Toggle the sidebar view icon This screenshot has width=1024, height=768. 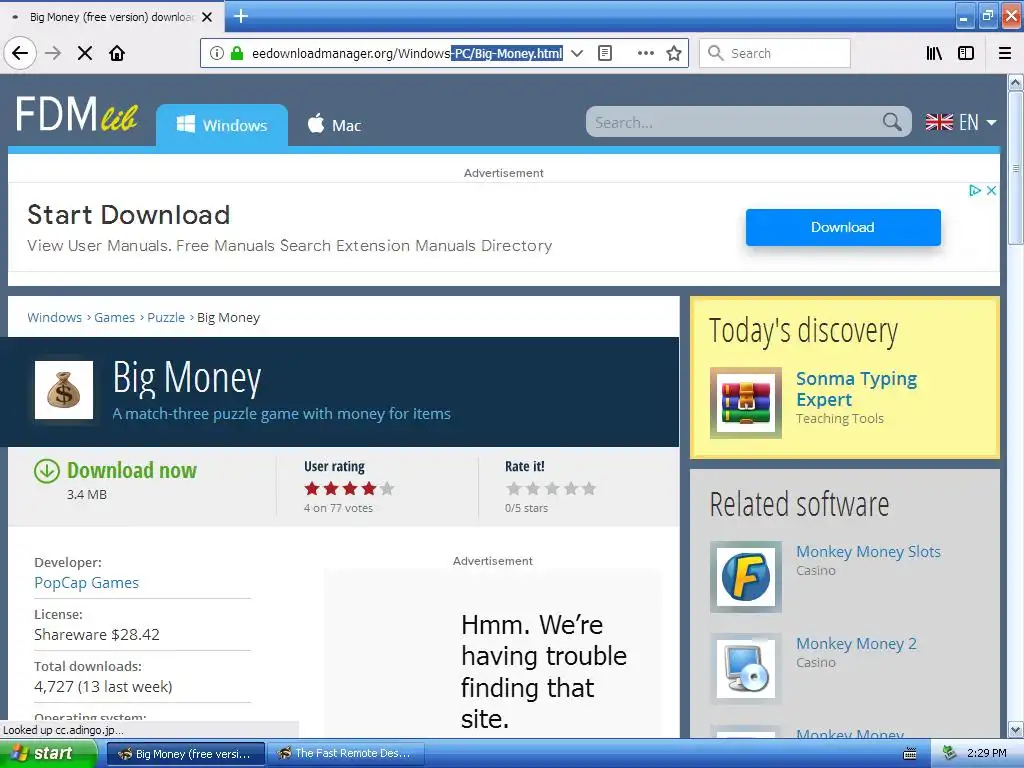click(x=966, y=53)
